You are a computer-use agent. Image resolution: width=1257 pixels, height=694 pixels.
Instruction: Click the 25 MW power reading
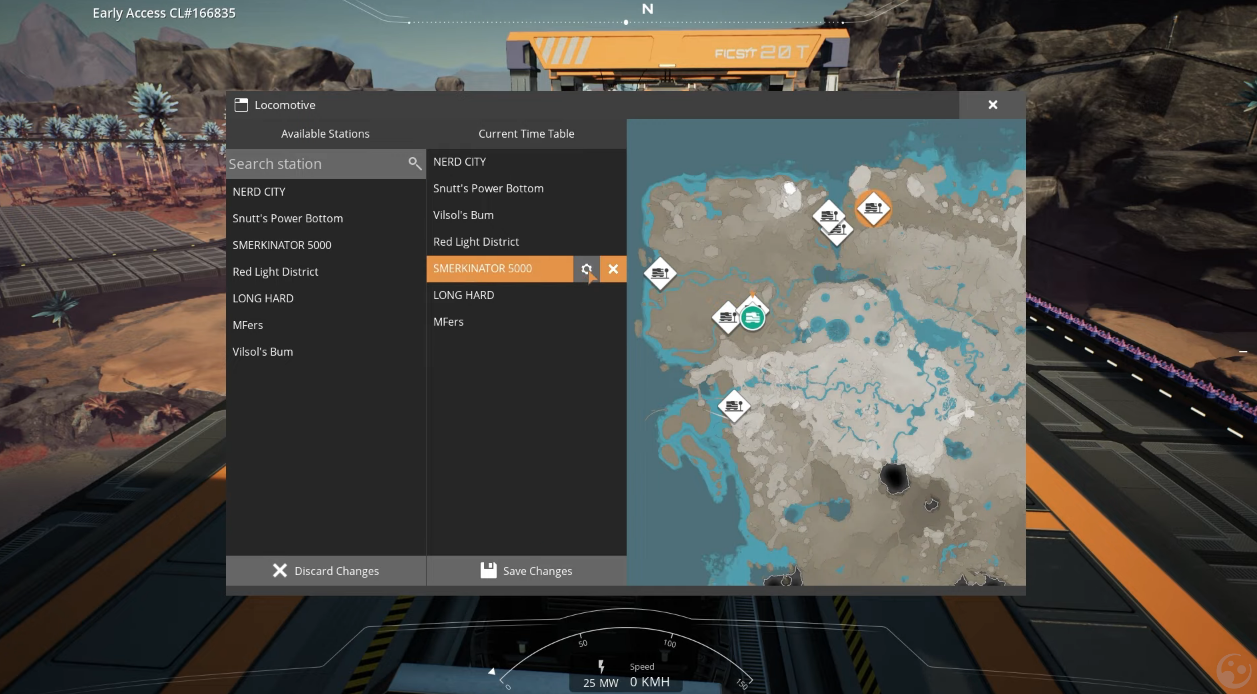pos(602,683)
